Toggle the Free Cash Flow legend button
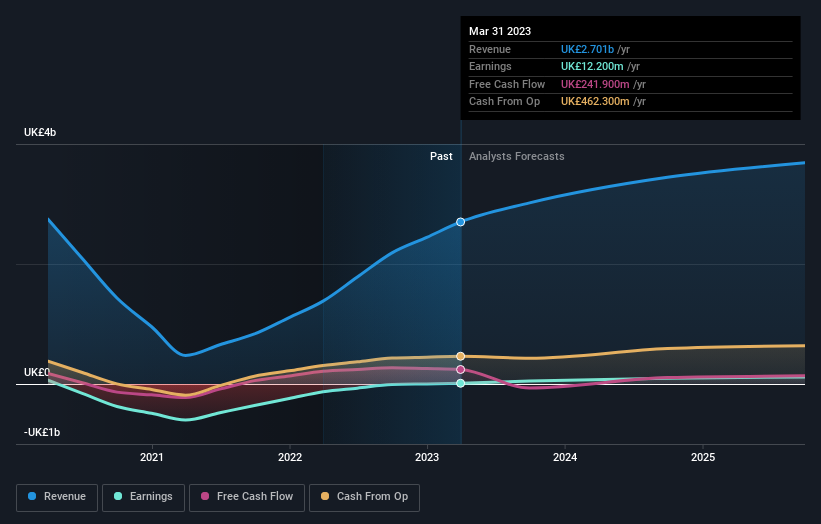821x524 pixels. coord(247,497)
